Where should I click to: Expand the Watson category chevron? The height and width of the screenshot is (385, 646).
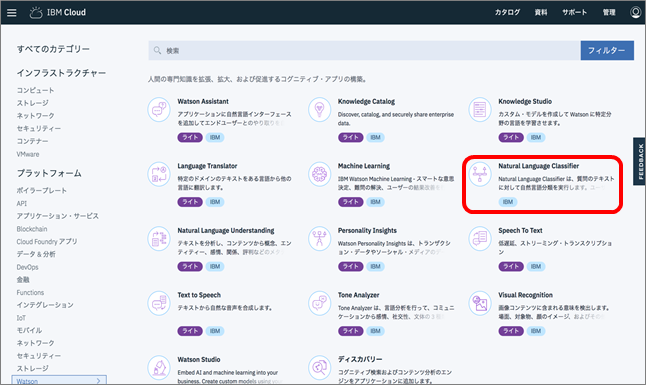[x=98, y=381]
